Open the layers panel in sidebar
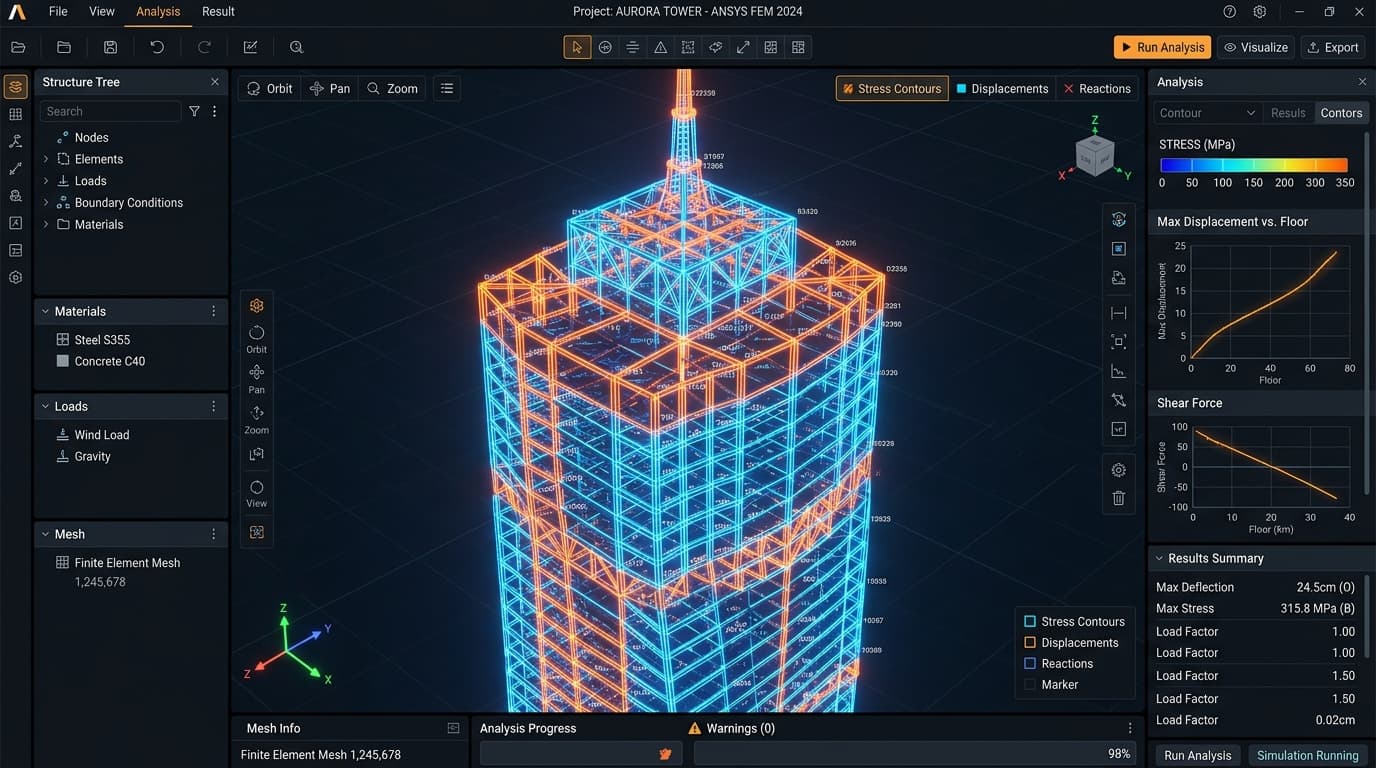This screenshot has height=768, width=1376. point(16,86)
